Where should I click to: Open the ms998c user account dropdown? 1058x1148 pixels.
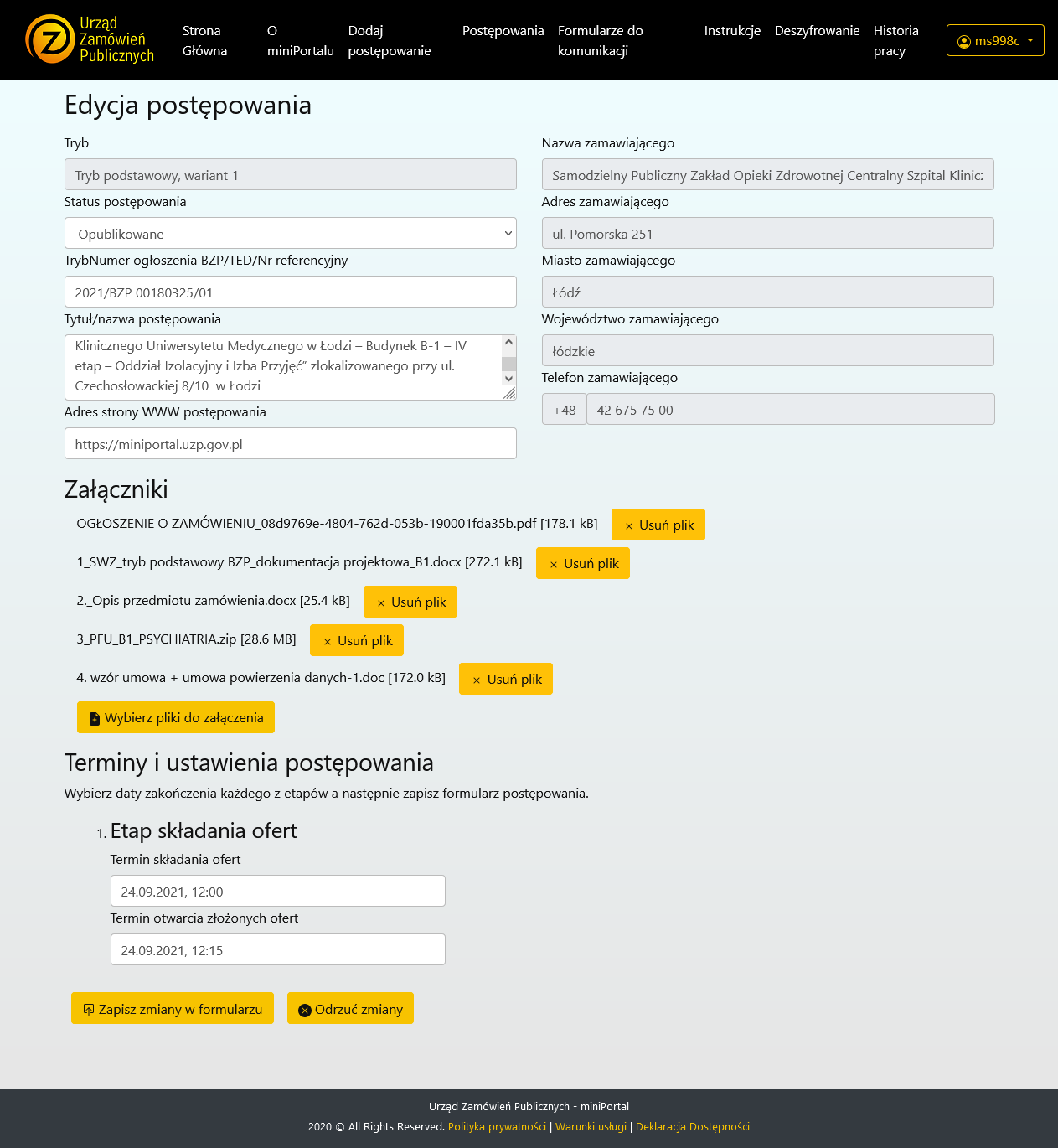994,40
